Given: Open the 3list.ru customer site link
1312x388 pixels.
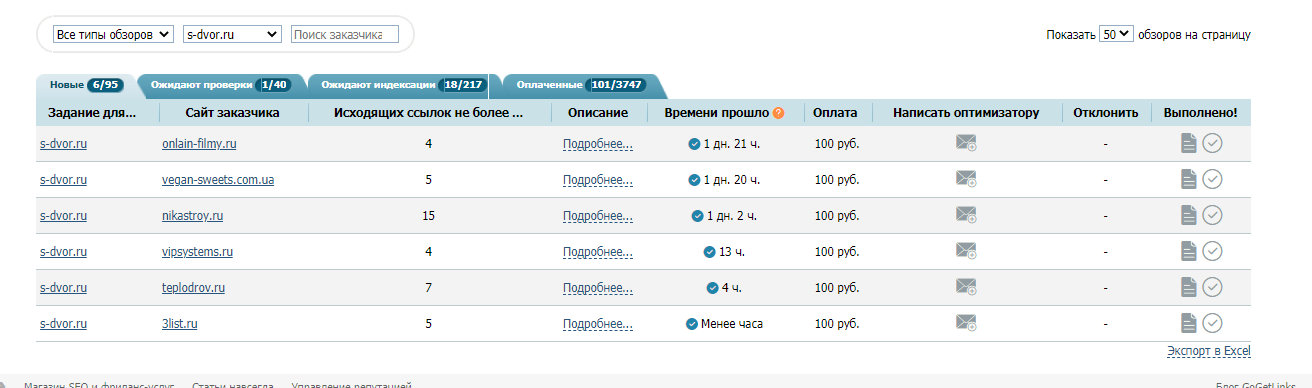Looking at the screenshot, I should point(179,324).
